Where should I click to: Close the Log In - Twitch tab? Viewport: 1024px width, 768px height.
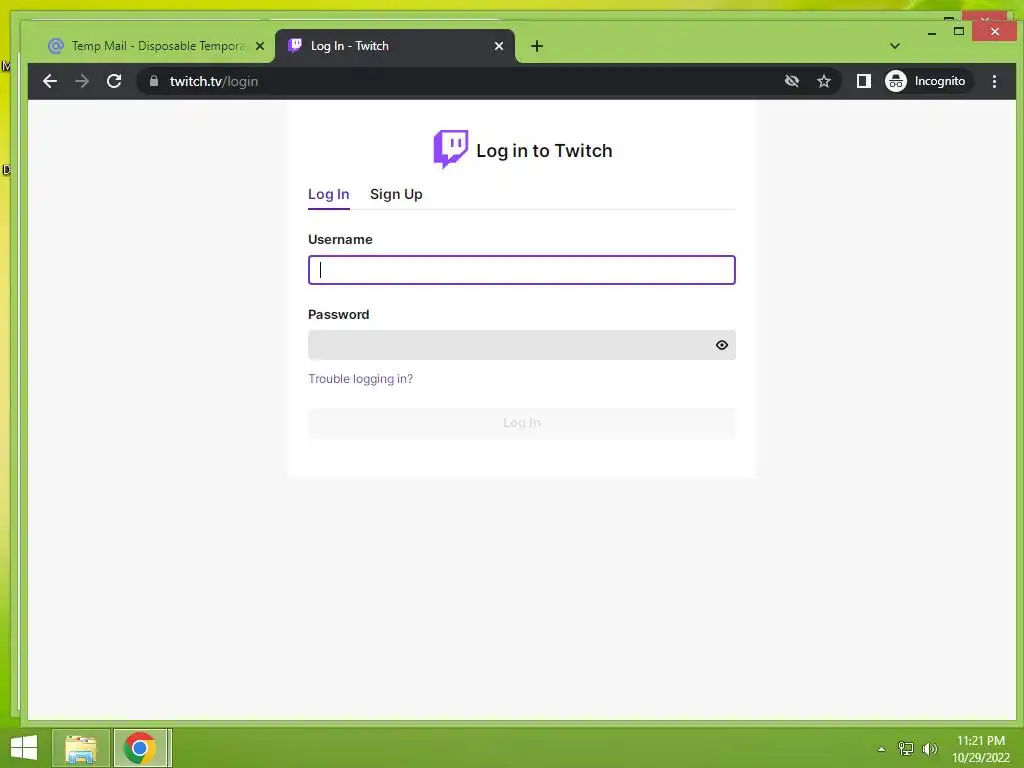coord(499,46)
